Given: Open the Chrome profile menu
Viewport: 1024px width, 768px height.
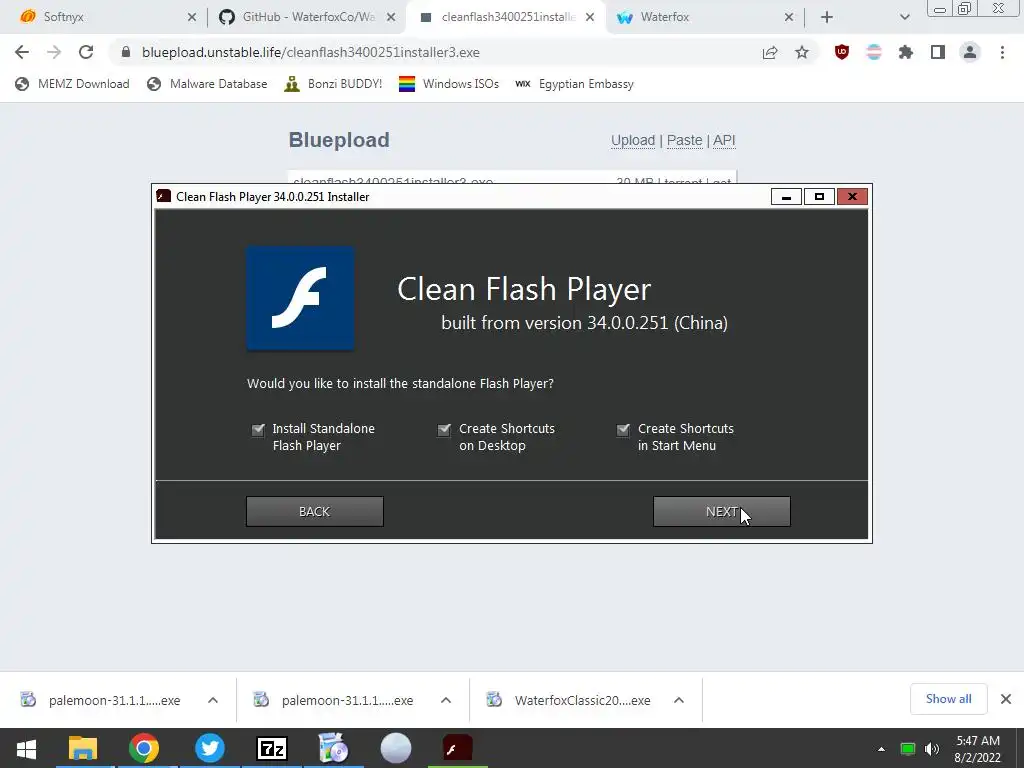Looking at the screenshot, I should (x=970, y=52).
